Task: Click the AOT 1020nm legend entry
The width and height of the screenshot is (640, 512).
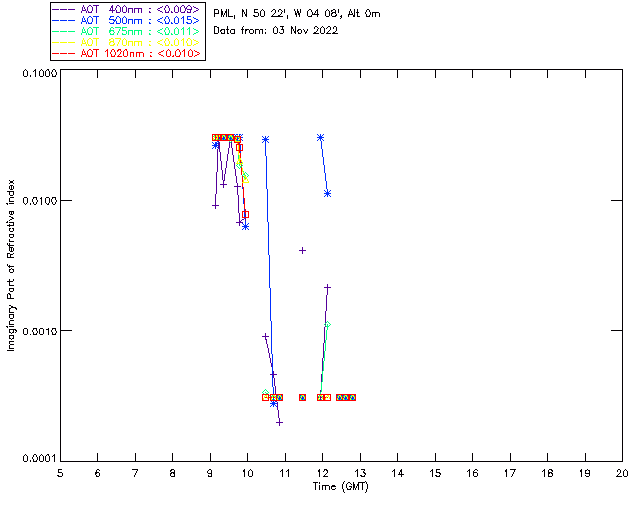Action: coord(127,53)
